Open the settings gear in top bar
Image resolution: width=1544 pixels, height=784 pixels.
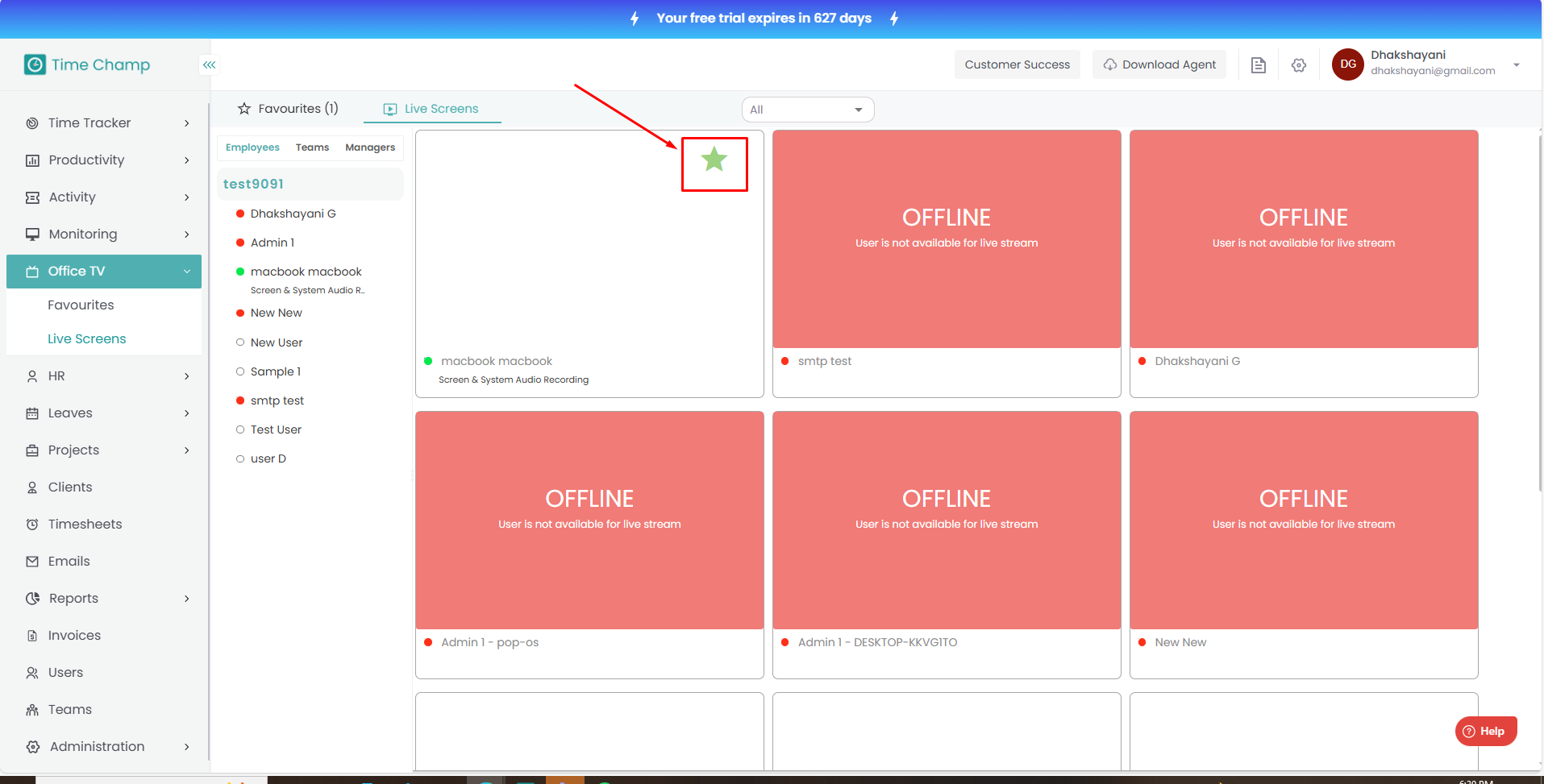point(1299,65)
